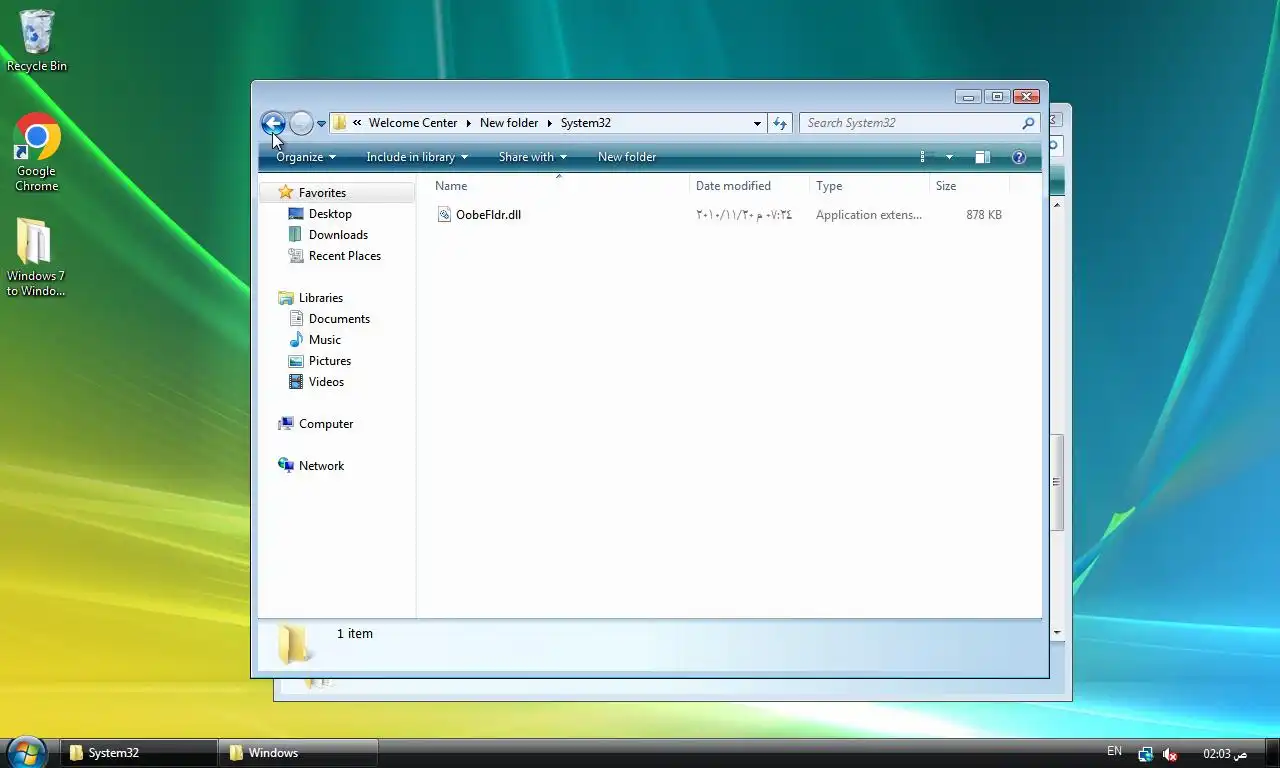Viewport: 1280px width, 768px height.
Task: Select Windows 7 to Windo... desktop folder
Action: coord(36,258)
